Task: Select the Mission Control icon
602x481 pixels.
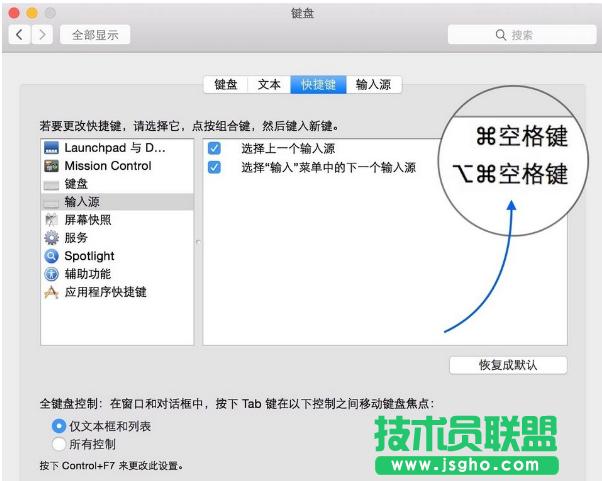Action: 52,166
